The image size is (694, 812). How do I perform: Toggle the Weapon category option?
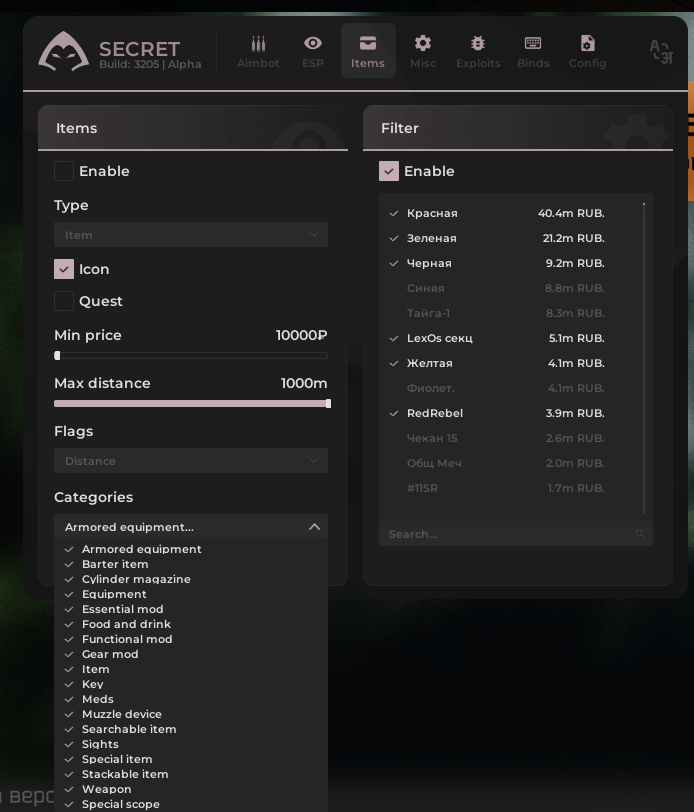(x=191, y=789)
